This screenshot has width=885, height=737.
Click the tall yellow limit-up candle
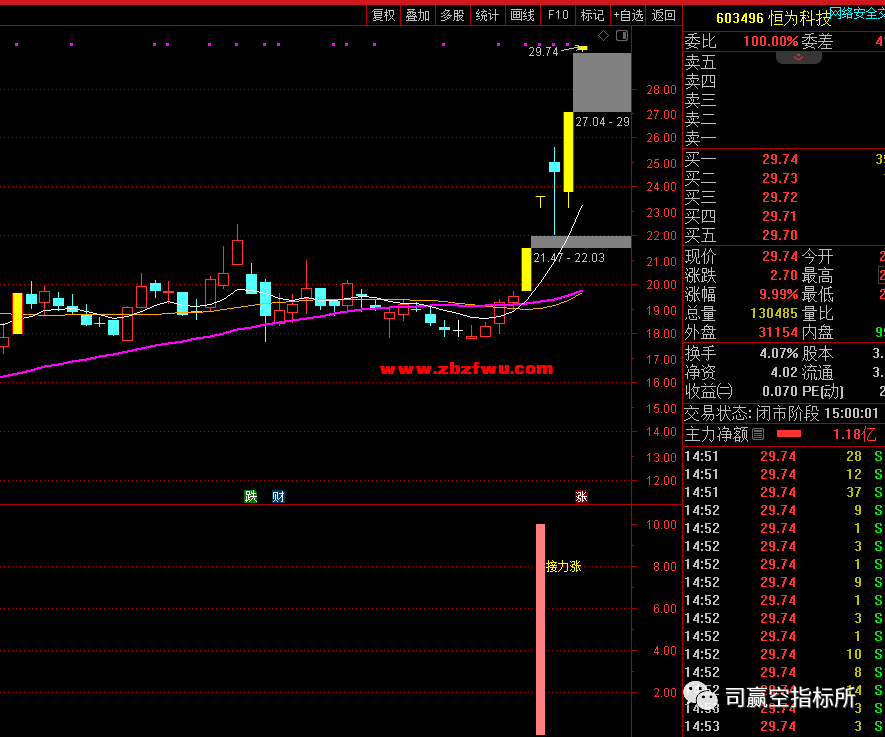(x=568, y=152)
